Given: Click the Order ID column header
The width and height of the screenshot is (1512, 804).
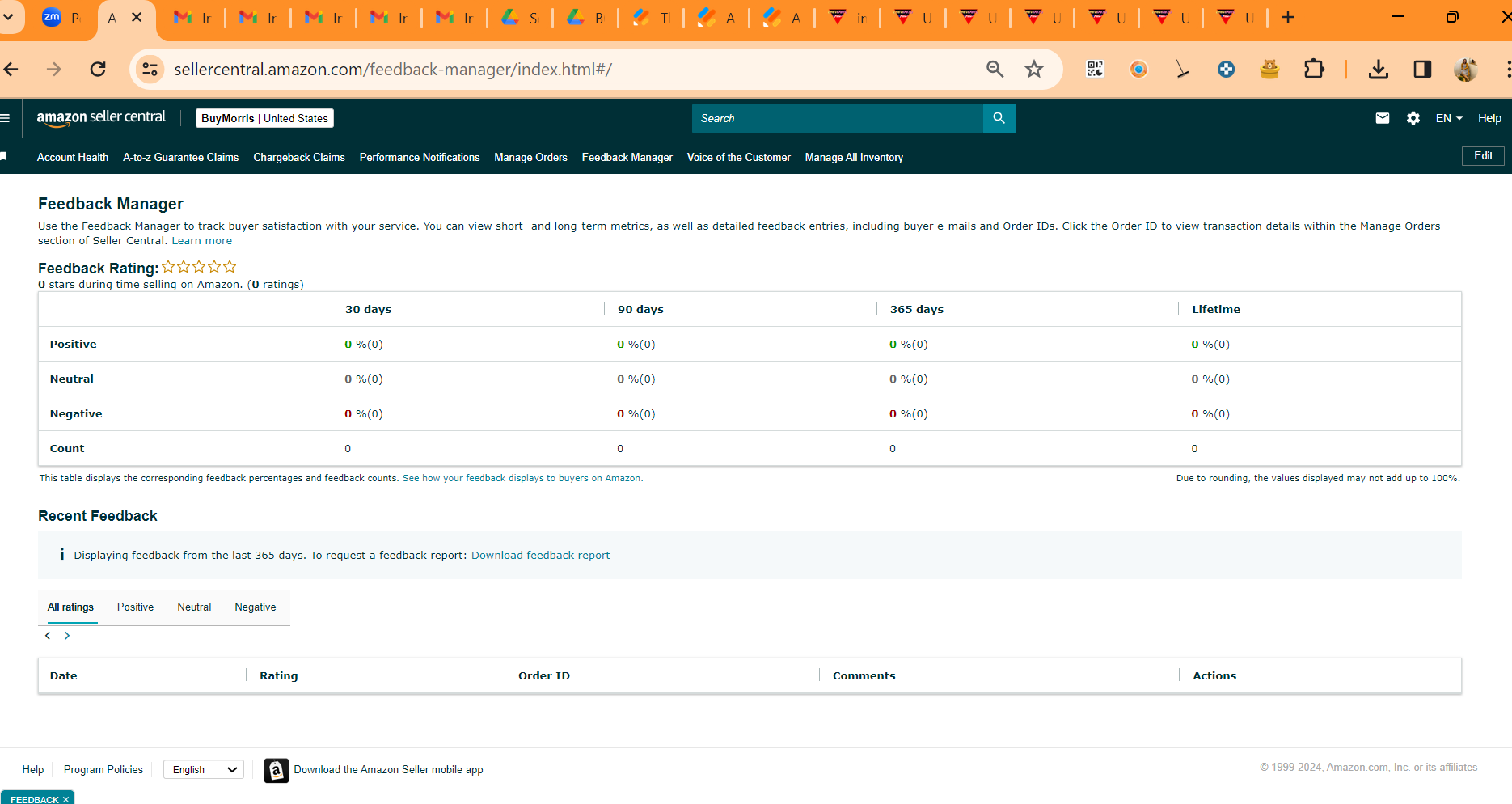Looking at the screenshot, I should [544, 676].
